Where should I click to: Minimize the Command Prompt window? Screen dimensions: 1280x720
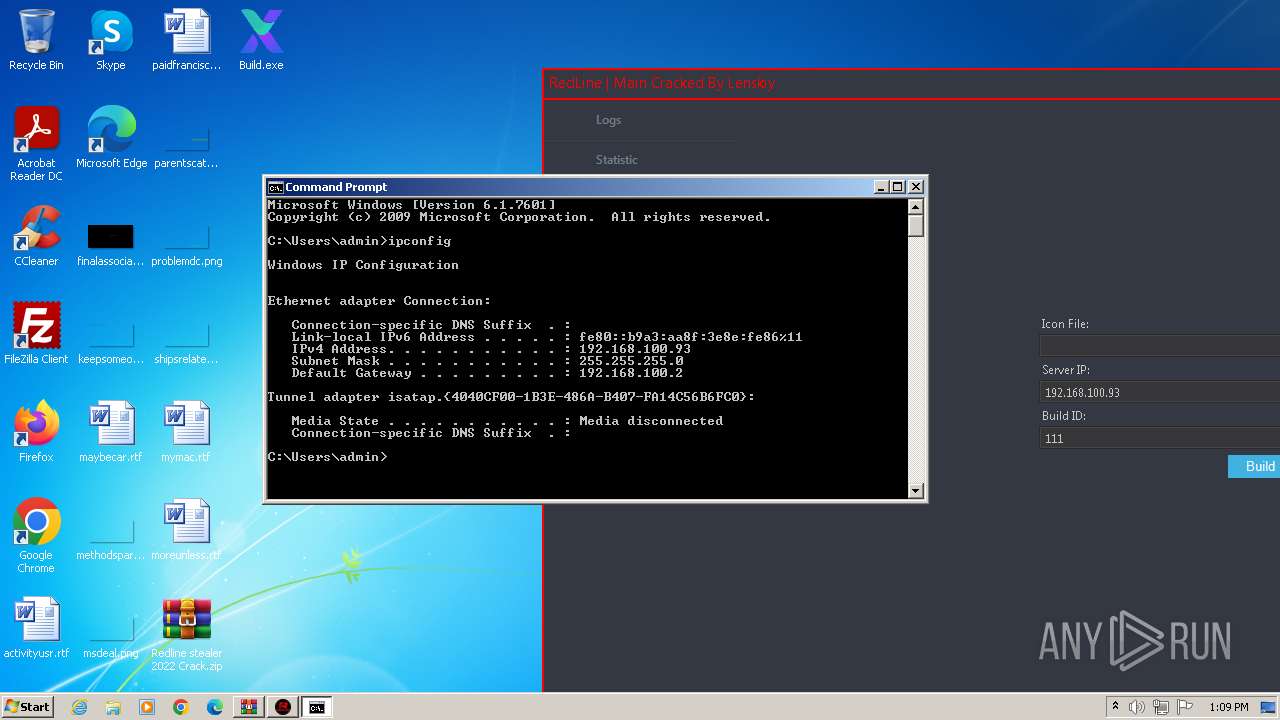tap(881, 187)
